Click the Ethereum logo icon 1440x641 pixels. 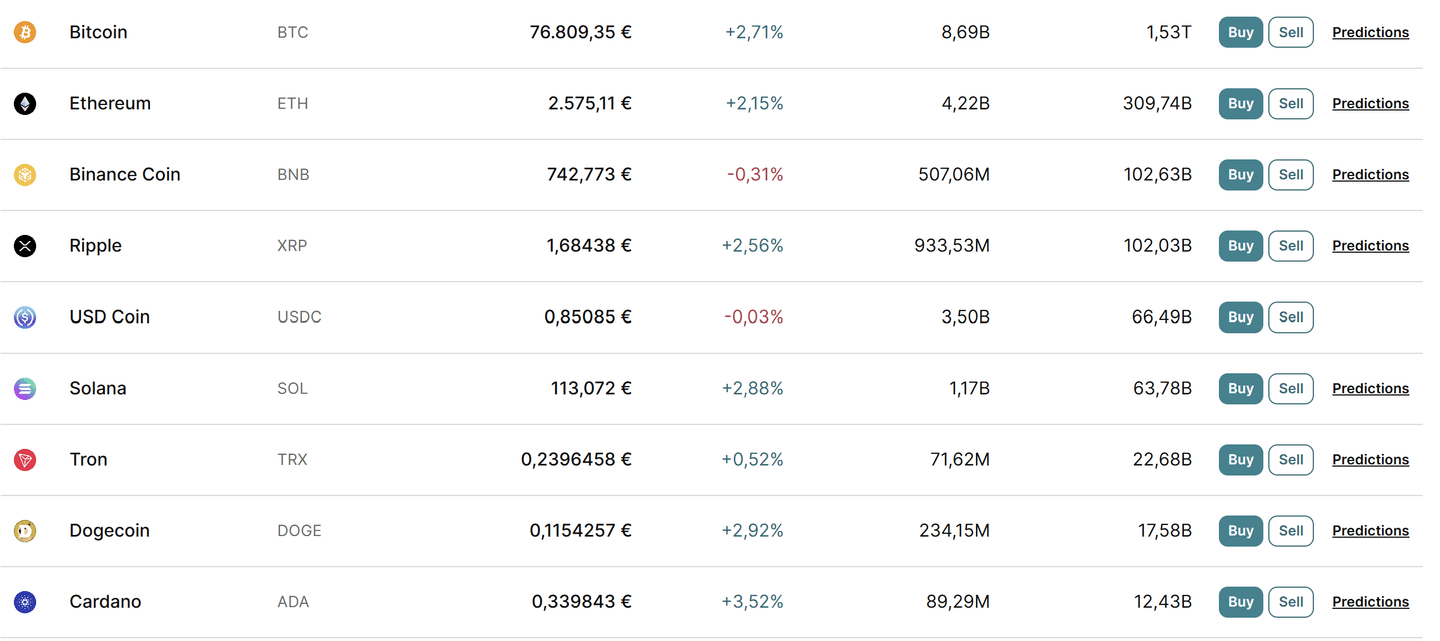(25, 104)
